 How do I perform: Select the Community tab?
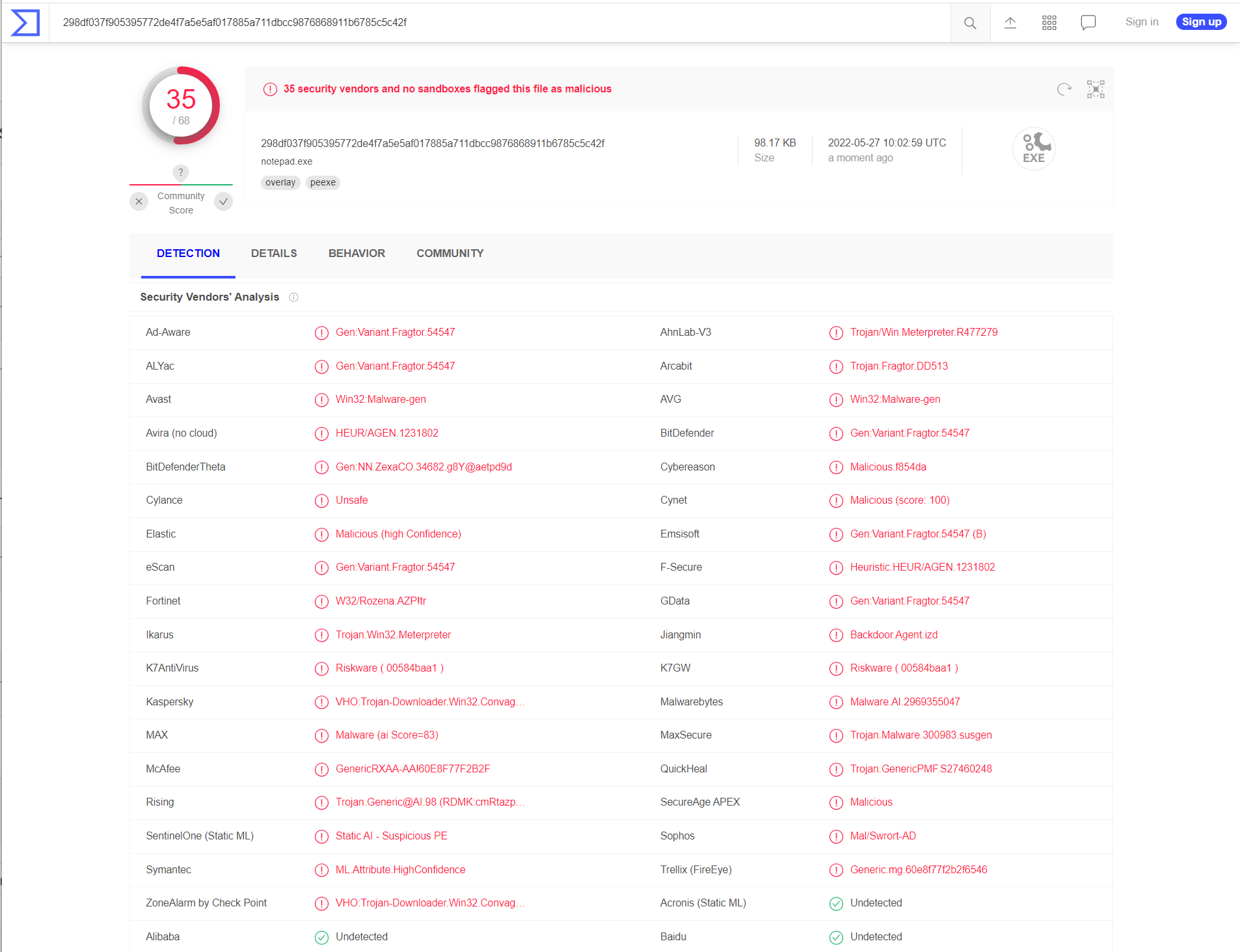pyautogui.click(x=450, y=254)
